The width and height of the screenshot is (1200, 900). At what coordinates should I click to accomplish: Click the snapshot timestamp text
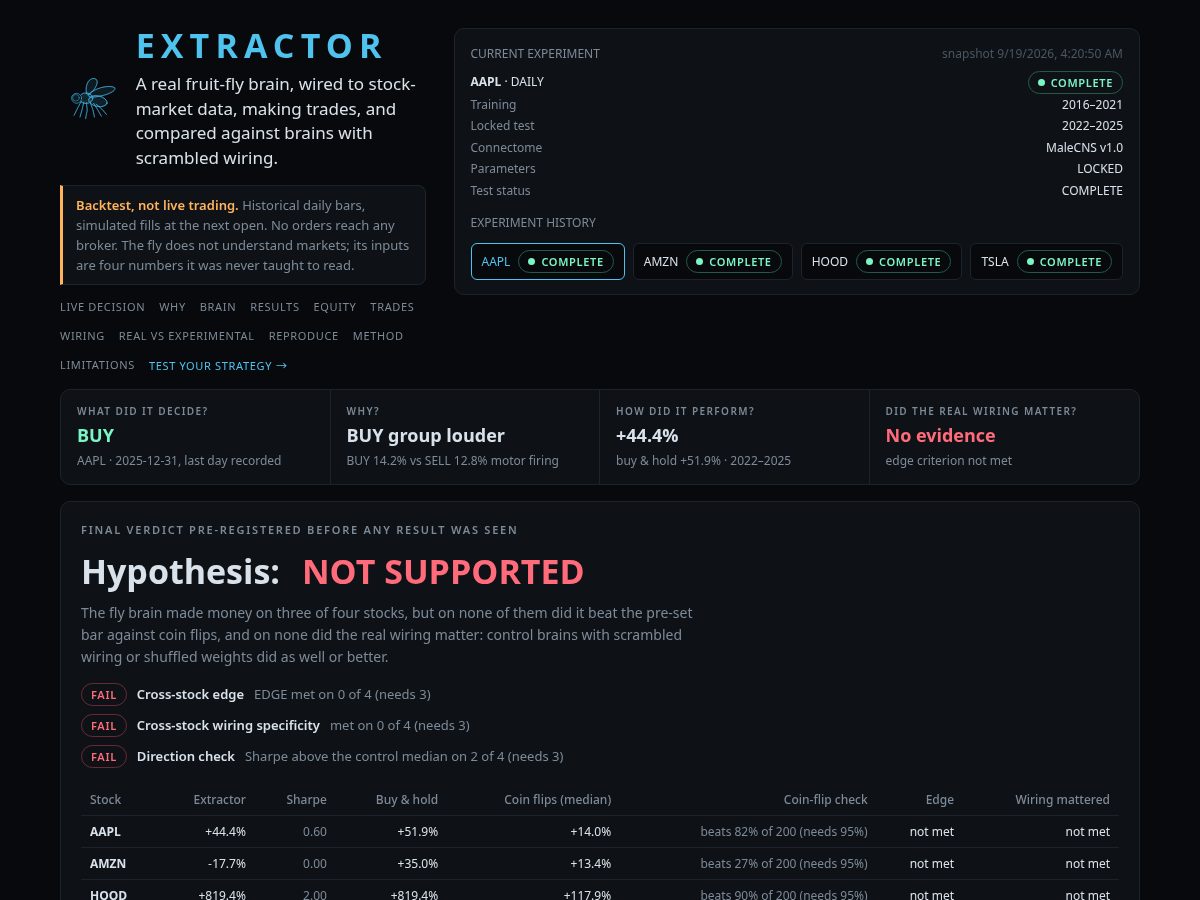[x=1032, y=53]
